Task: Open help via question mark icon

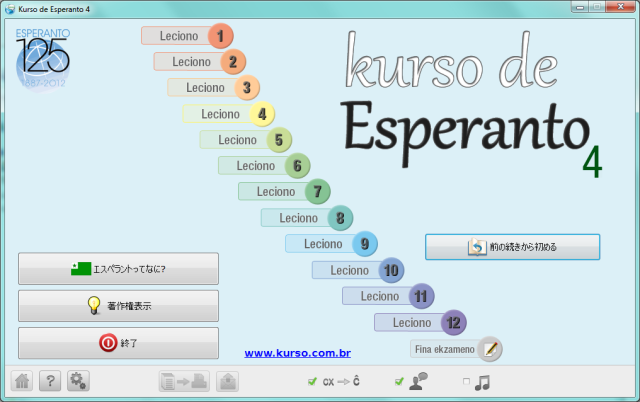Action: click(x=49, y=381)
